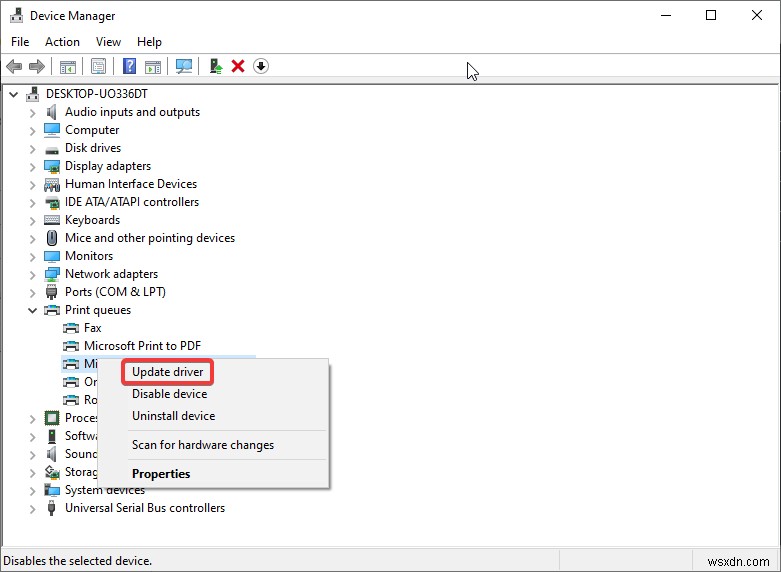Expand the Keyboards category

point(32,221)
